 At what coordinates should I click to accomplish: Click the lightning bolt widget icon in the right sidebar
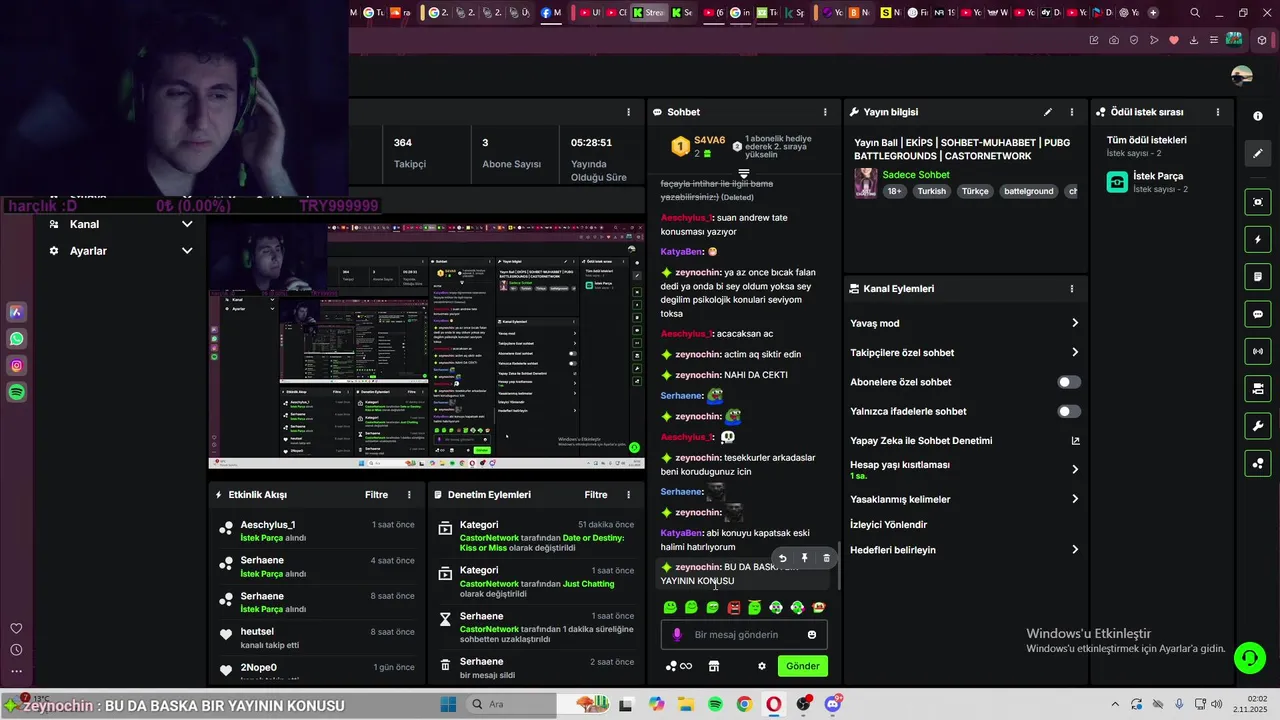pyautogui.click(x=1258, y=240)
